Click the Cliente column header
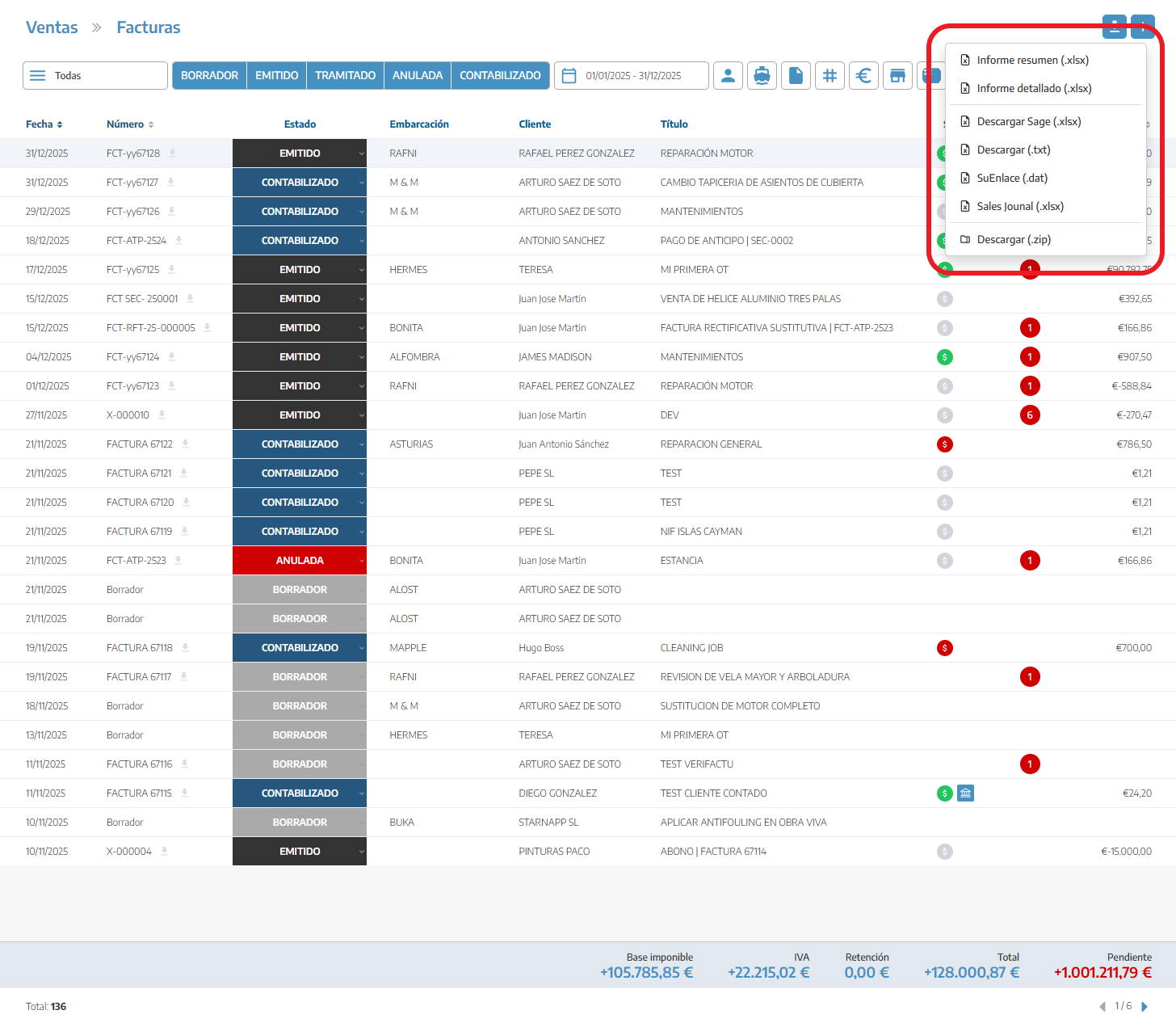1176x1031 pixels. coord(535,124)
